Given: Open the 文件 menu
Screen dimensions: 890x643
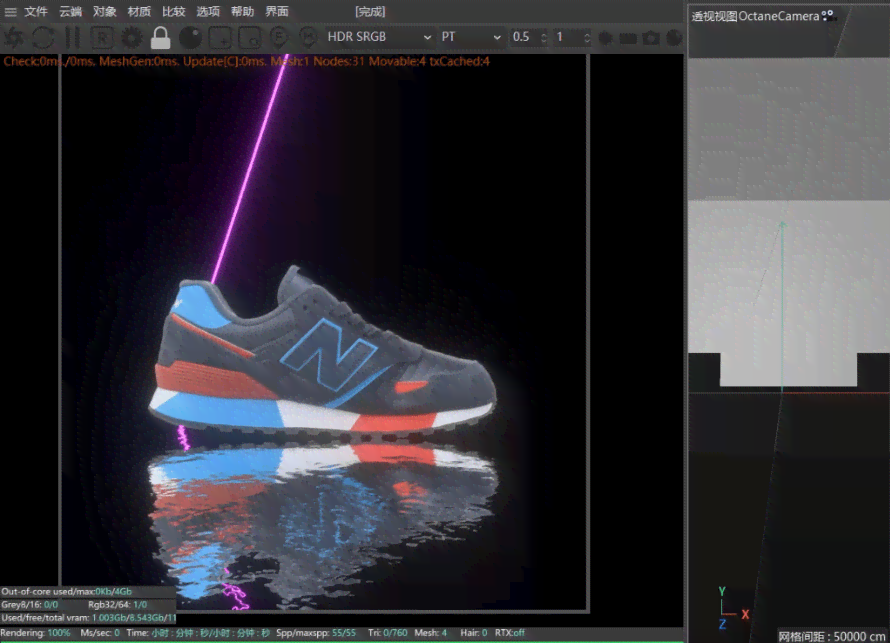Looking at the screenshot, I should pyautogui.click(x=36, y=11).
